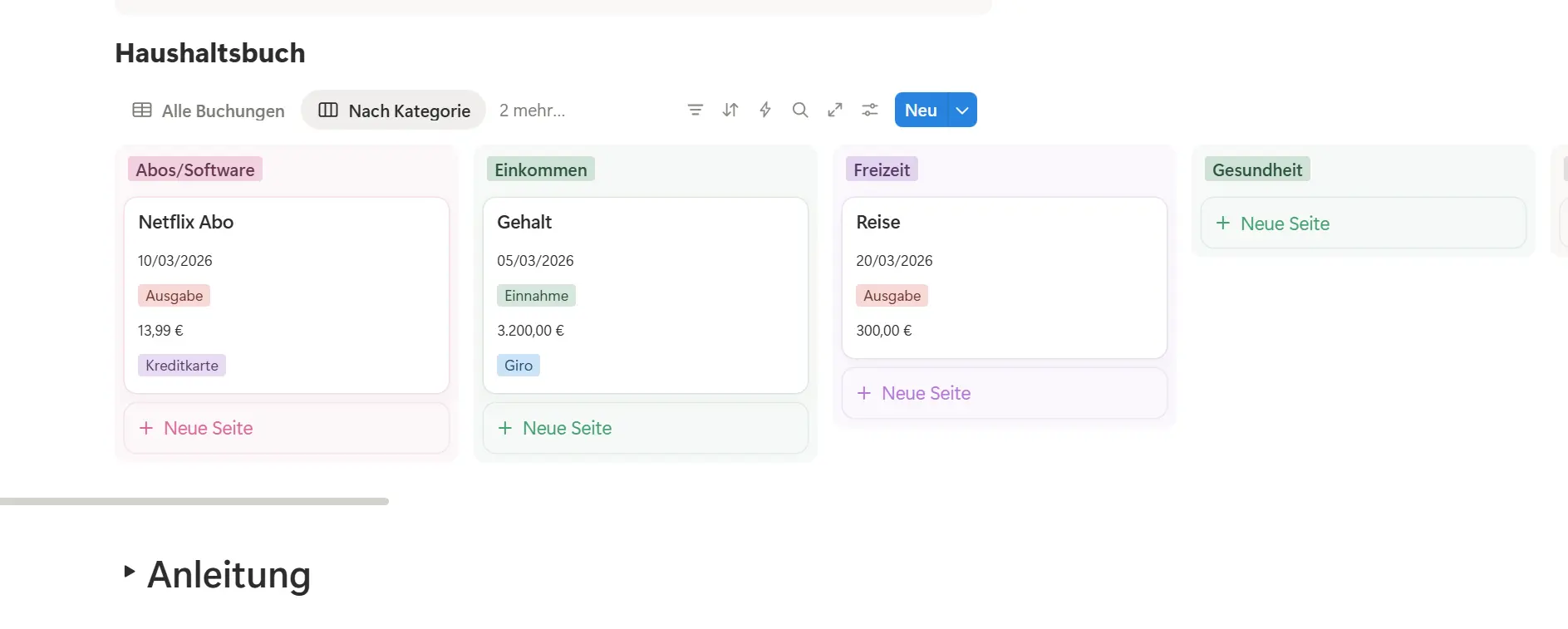Select the Nach Kategorie board tab
Image resolution: width=1568 pixels, height=629 pixels.
[394, 111]
